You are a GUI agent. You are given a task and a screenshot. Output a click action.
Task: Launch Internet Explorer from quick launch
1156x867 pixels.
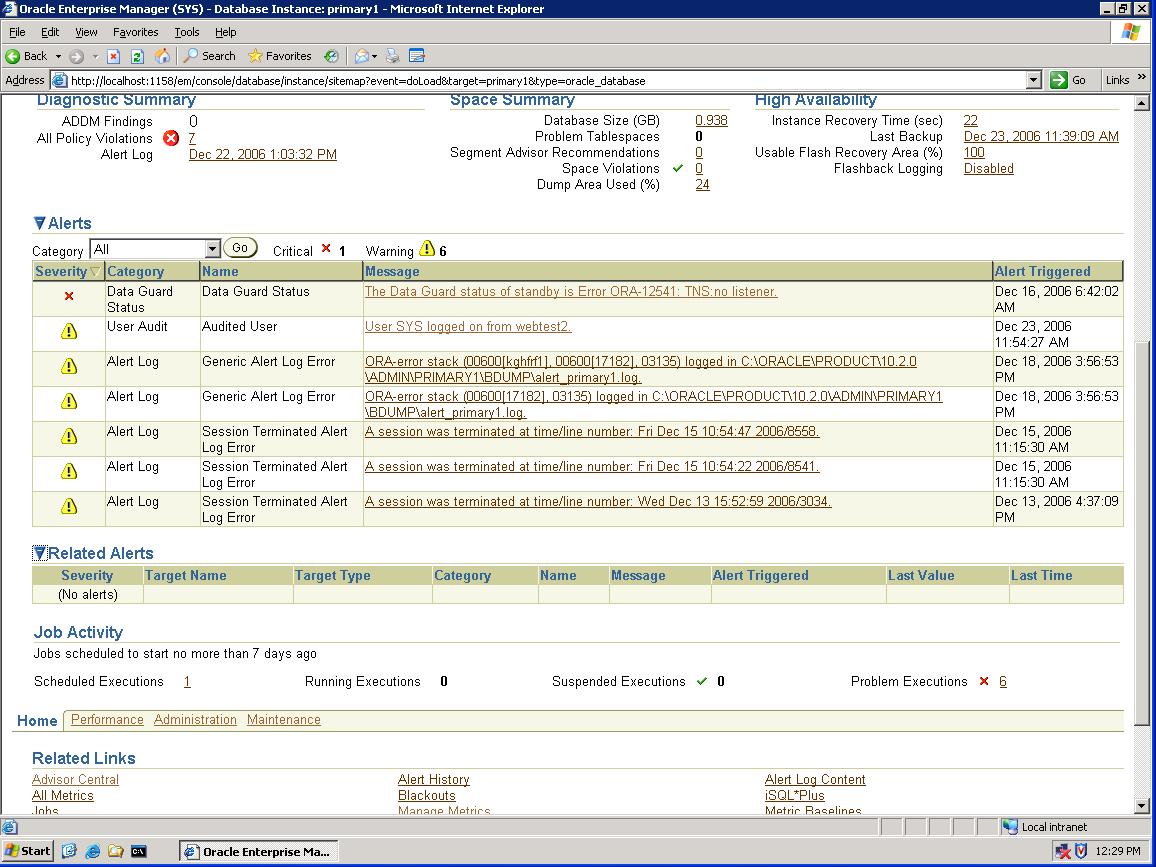pos(93,851)
